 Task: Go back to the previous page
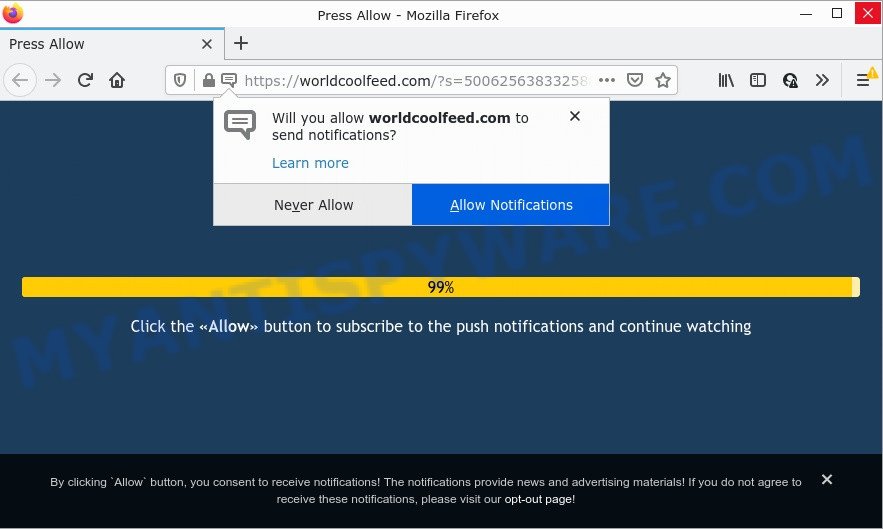[x=20, y=81]
